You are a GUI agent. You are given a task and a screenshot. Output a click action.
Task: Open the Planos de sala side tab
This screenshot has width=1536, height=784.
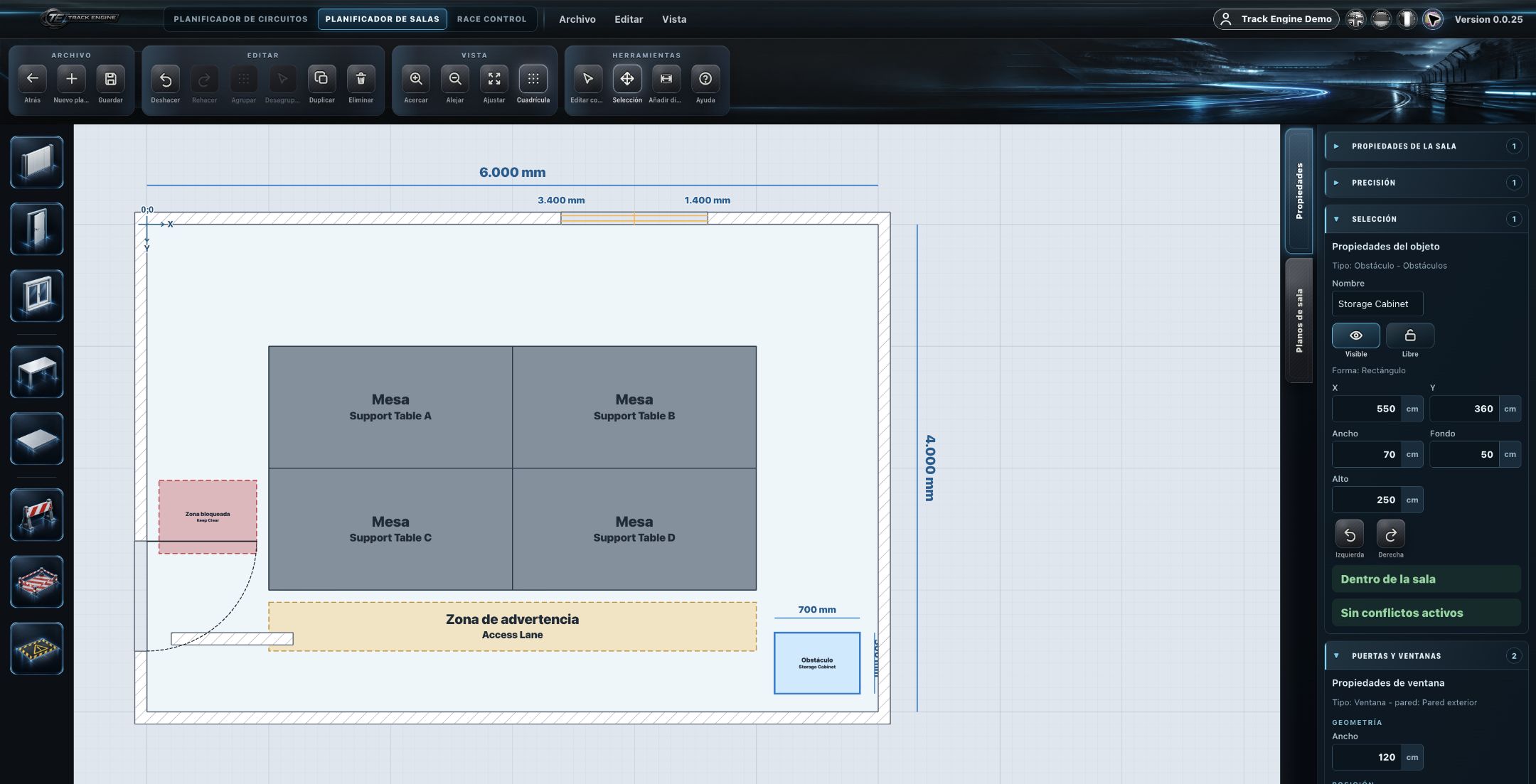point(1299,321)
